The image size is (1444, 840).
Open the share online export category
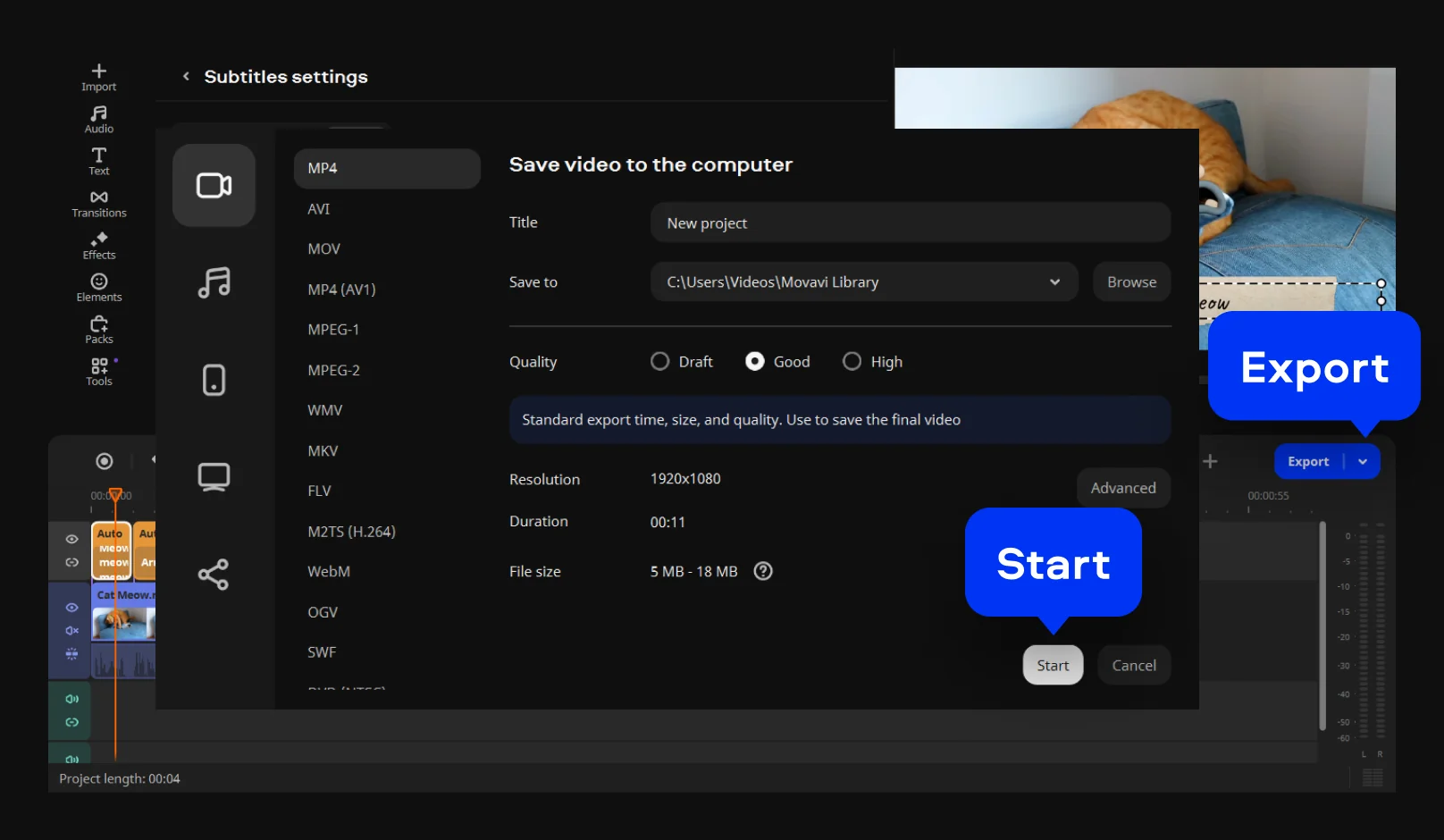(x=214, y=574)
